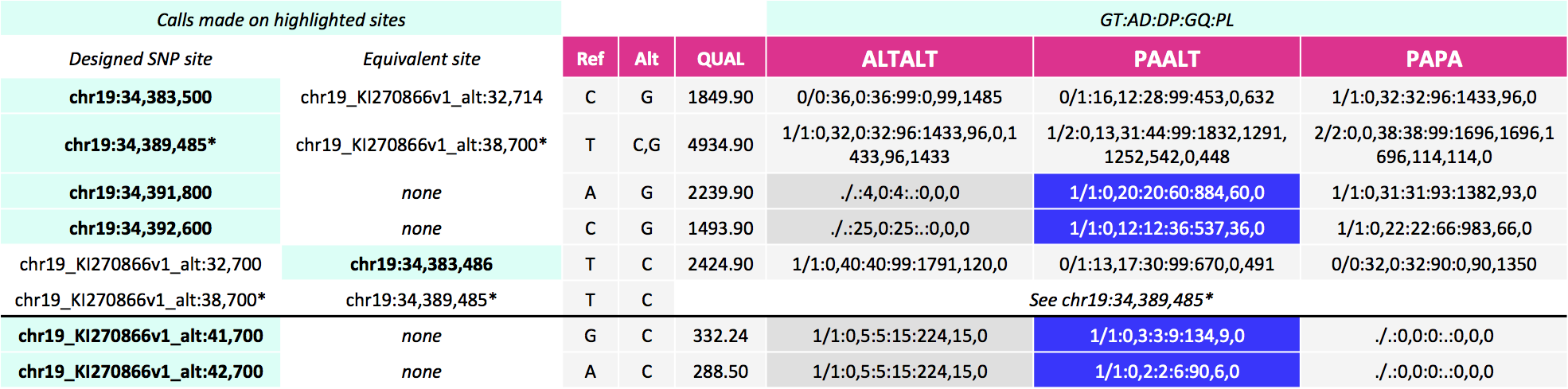Viewport: 1568px width, 389px height.
Task: Click the PAPA column header
Action: click(x=1433, y=58)
